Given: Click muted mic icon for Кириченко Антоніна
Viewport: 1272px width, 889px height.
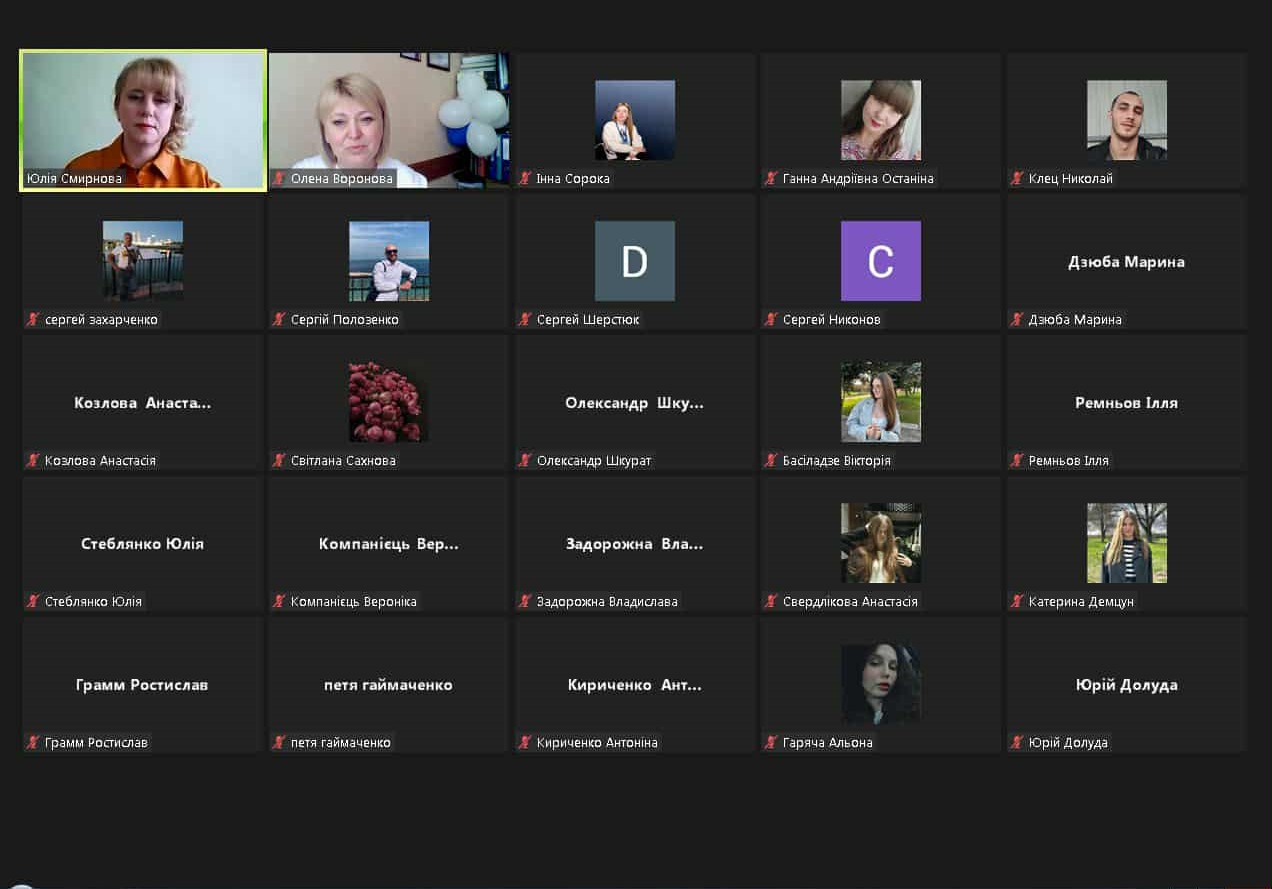Looking at the screenshot, I should point(525,743).
